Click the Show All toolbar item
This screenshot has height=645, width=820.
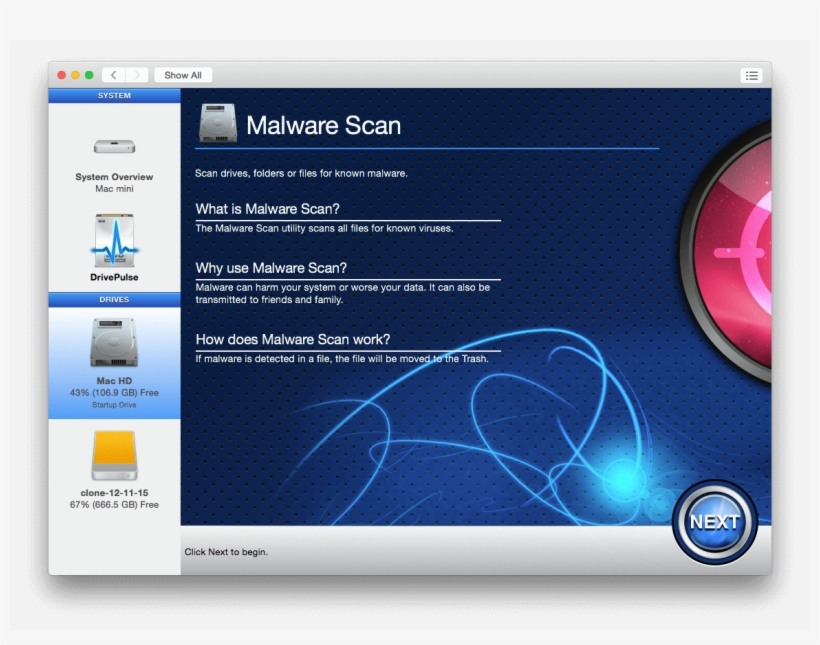tap(183, 74)
